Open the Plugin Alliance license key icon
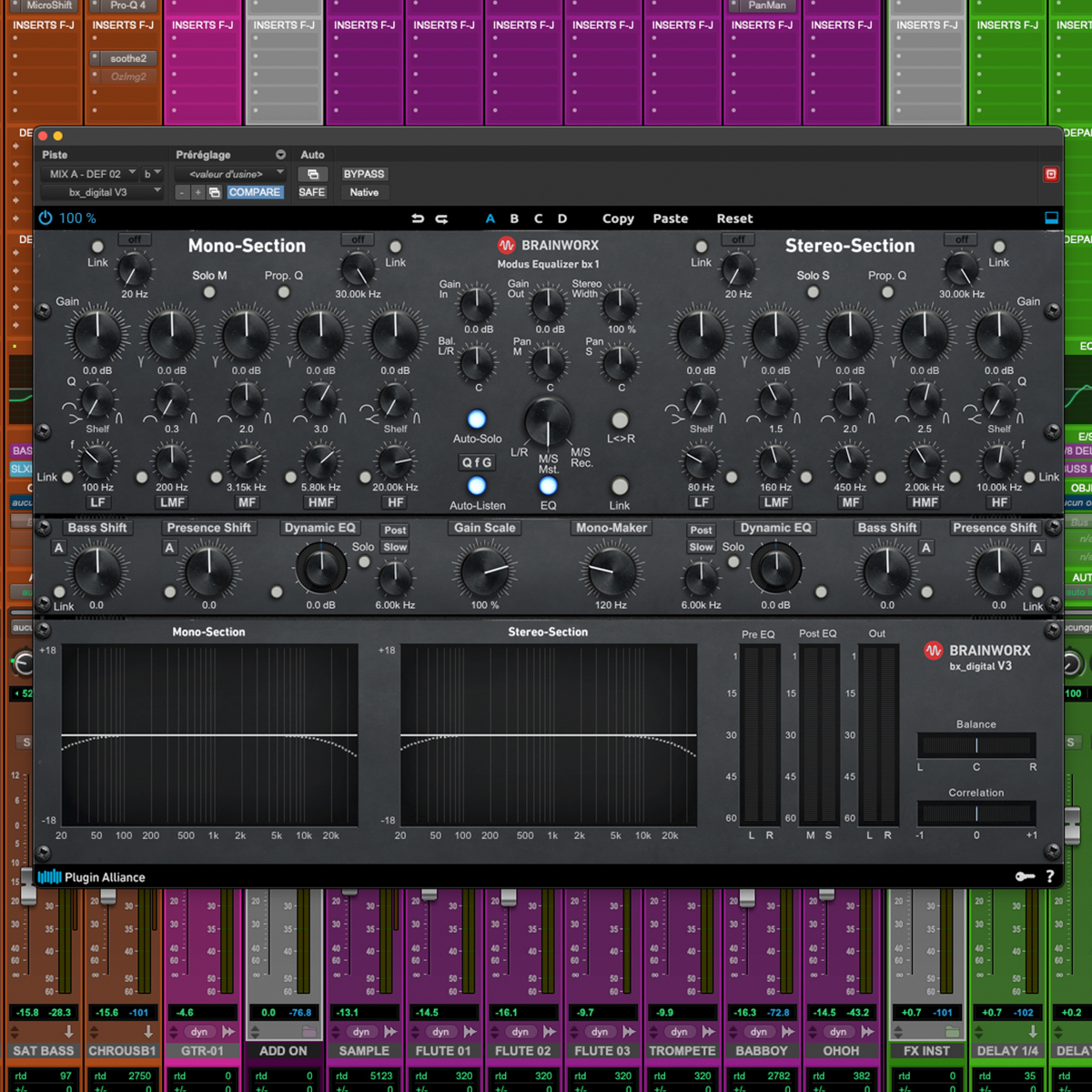This screenshot has width=1092, height=1092. pos(1025,876)
